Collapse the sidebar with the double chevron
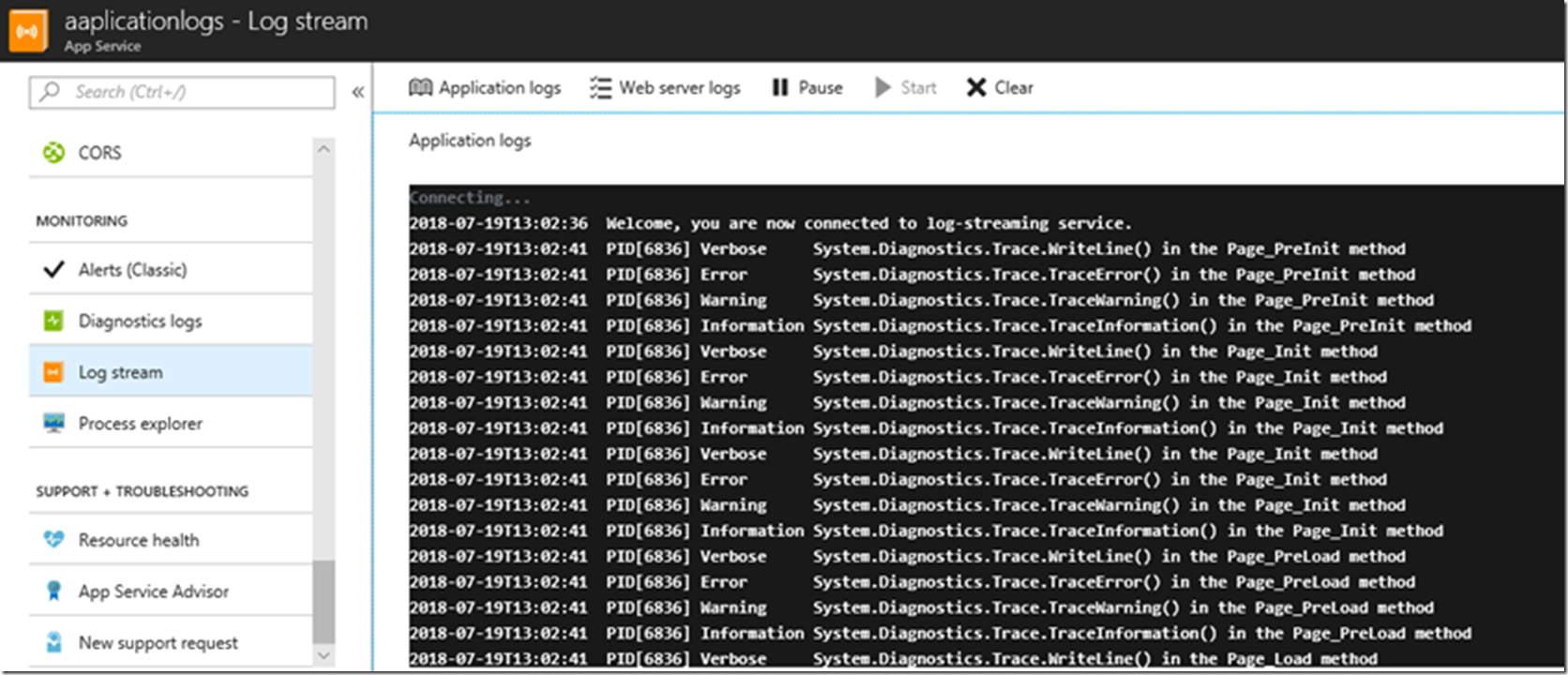This screenshot has width=1568, height=675. tap(358, 92)
